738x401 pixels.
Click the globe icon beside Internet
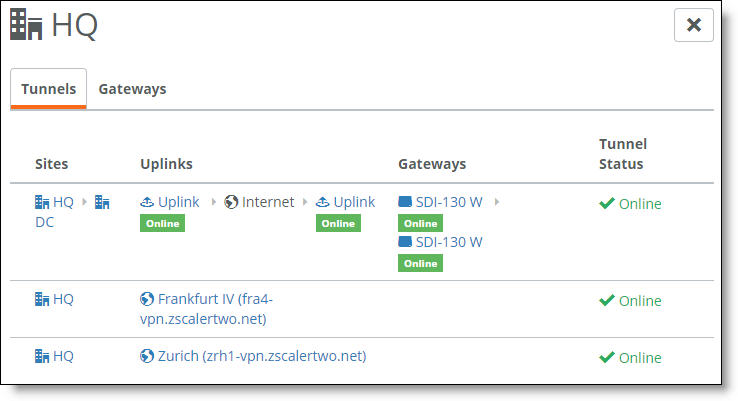[231, 202]
